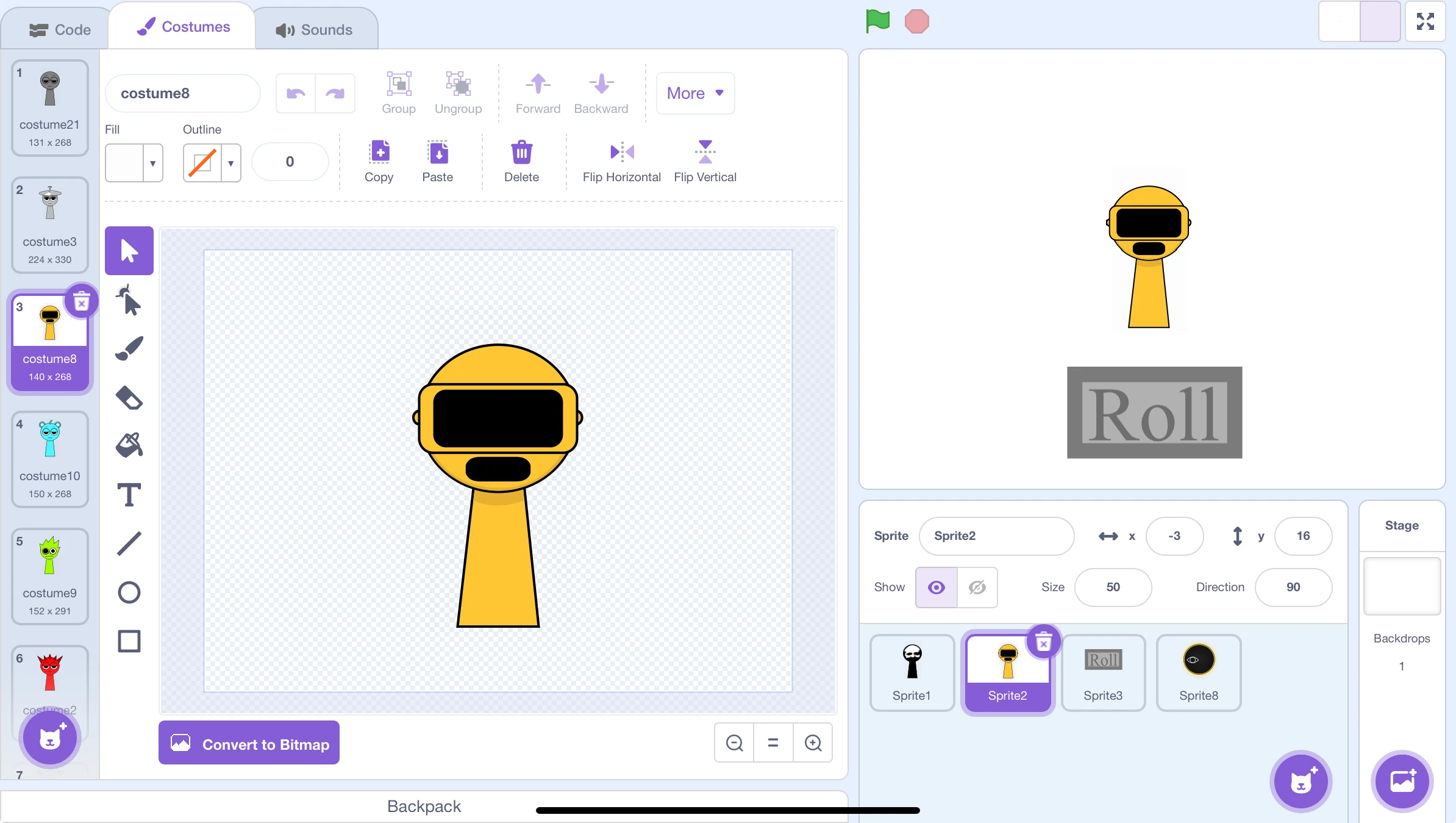Viewport: 1456px width, 823px height.
Task: Expand the More options menu
Action: pos(695,93)
